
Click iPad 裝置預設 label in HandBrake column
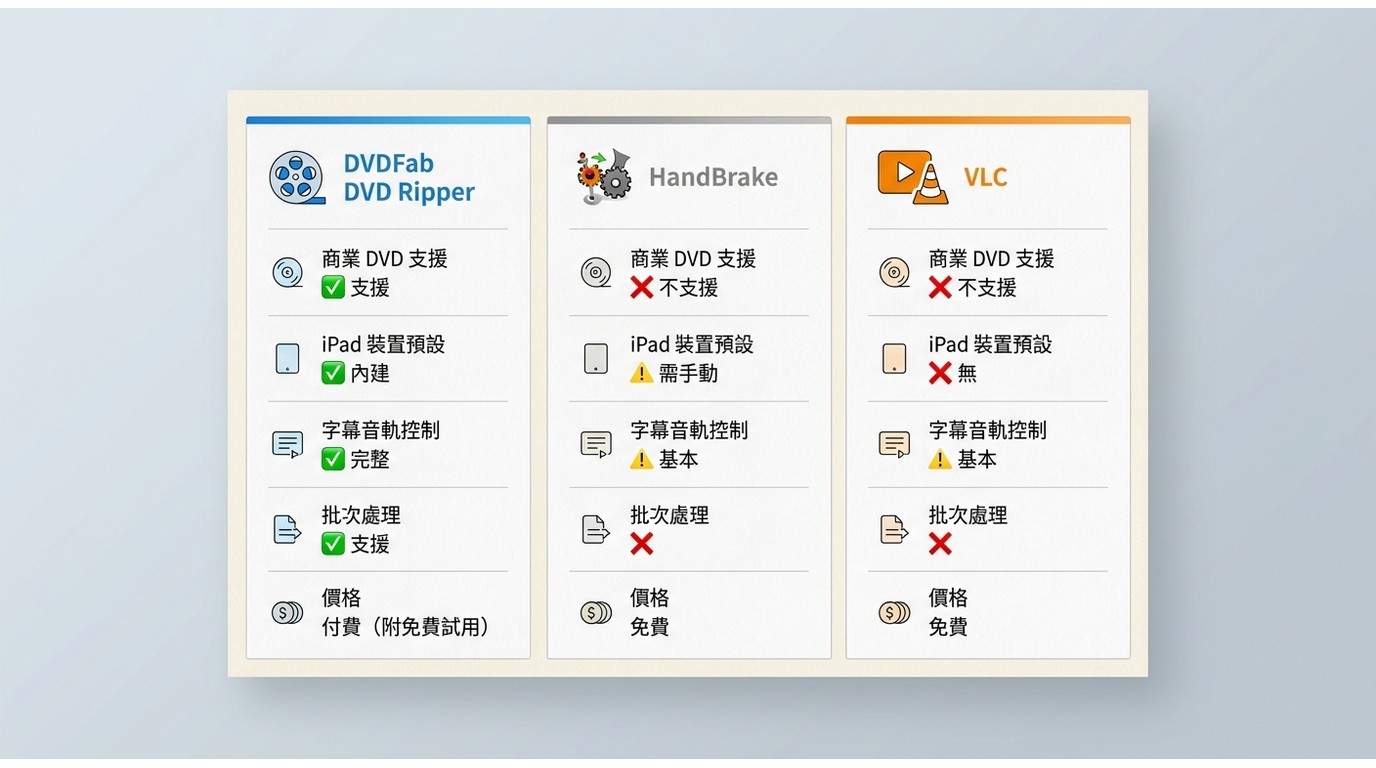pyautogui.click(x=692, y=344)
